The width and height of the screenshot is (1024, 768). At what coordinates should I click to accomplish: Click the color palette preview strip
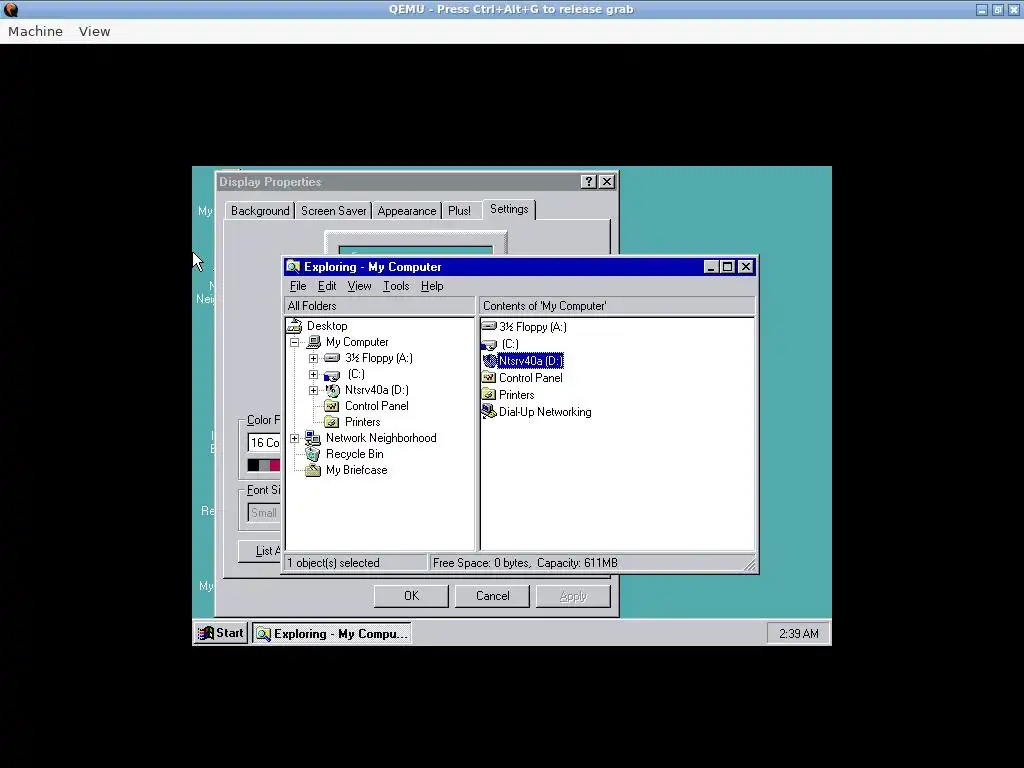[x=264, y=465]
